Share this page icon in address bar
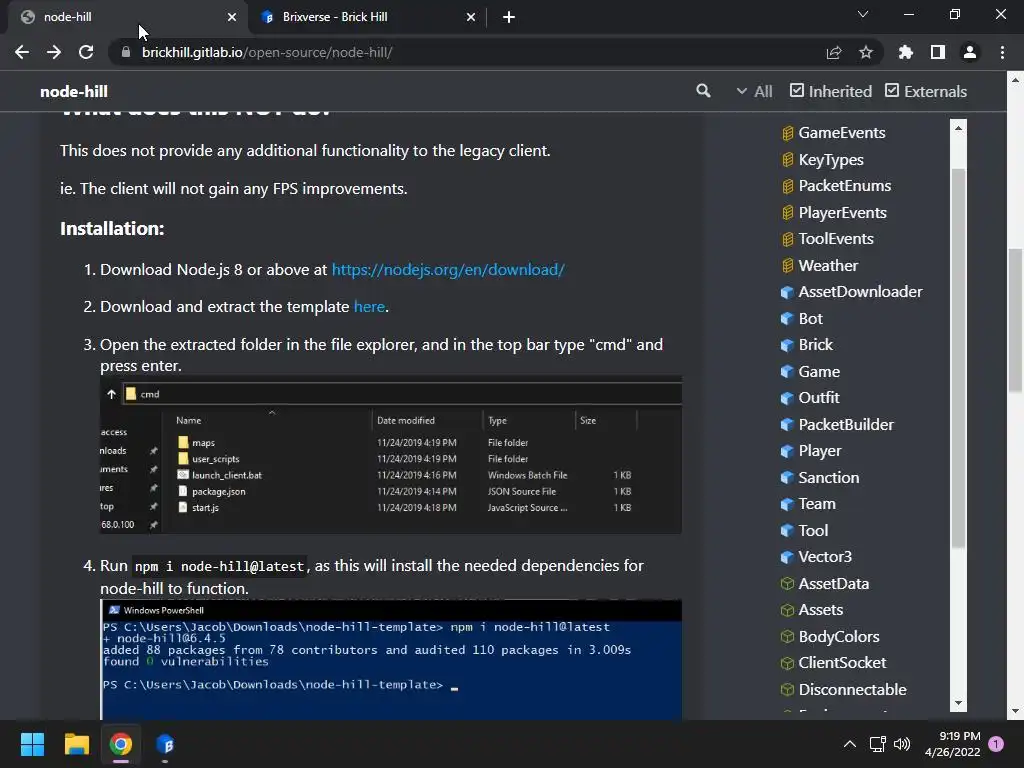This screenshot has width=1024, height=768. coord(833,52)
